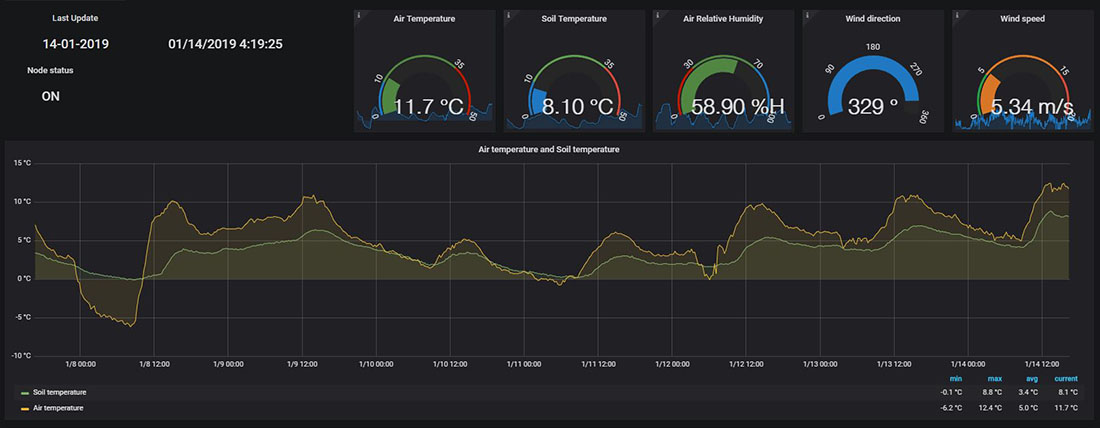Click the 1/14 12:00 time axis label
This screenshot has height=428, width=1100.
[x=1042, y=365]
